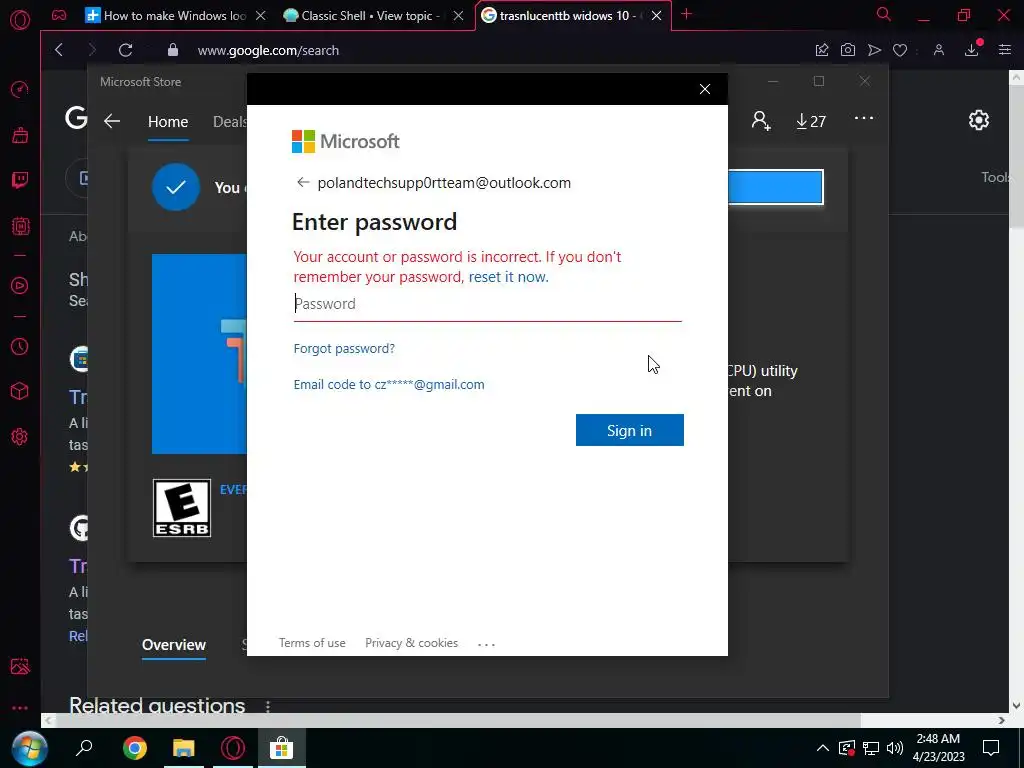Screen dimensions: 1024x768
Task: Open Microsoft Store taskbar icon
Action: [281, 748]
